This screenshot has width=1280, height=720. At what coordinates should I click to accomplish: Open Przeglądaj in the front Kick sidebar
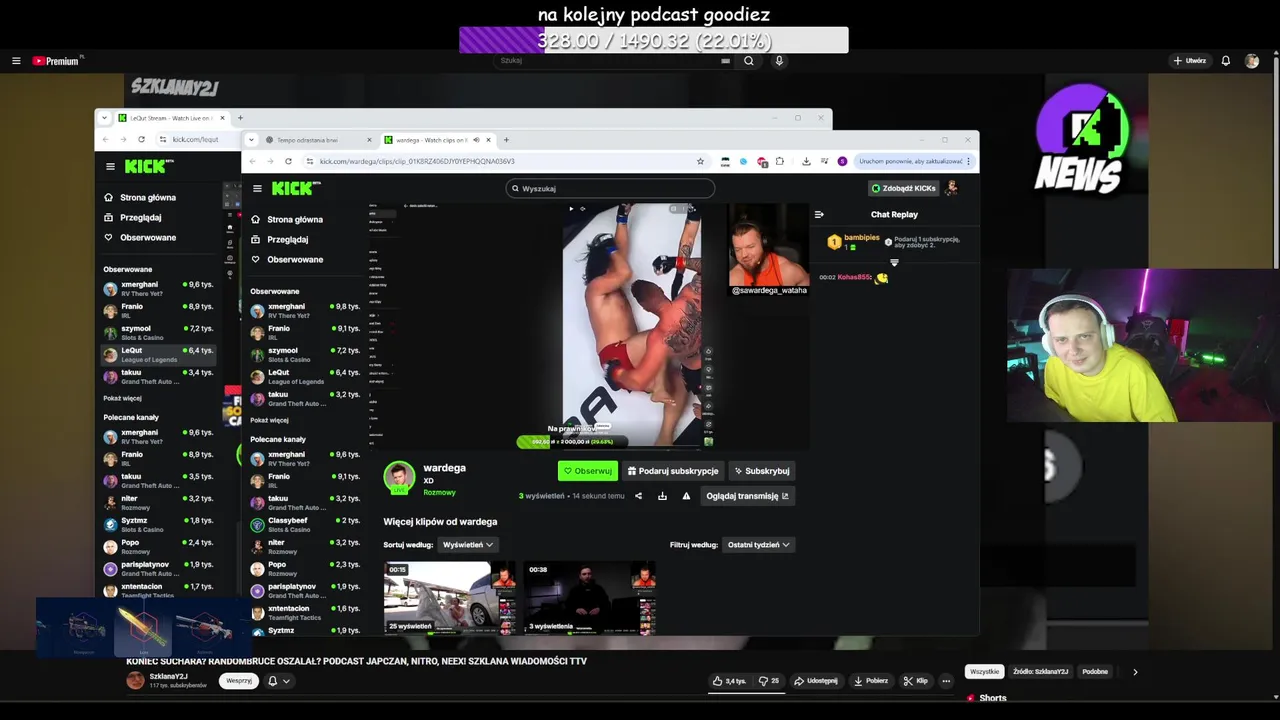280,239
